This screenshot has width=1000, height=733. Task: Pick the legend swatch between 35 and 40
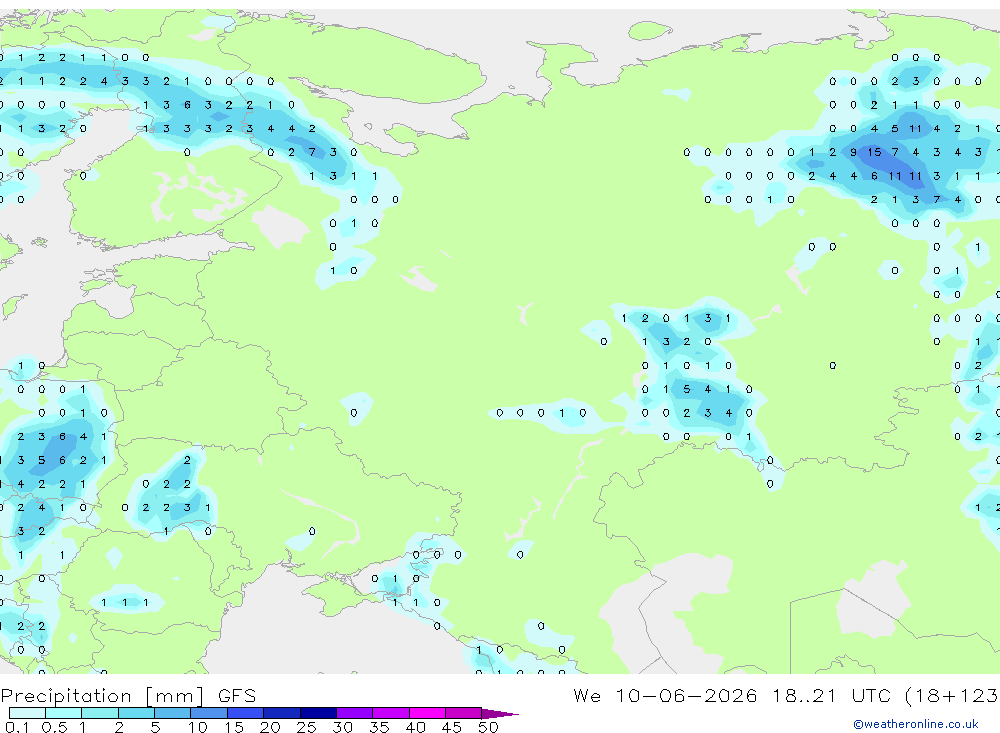click(x=391, y=713)
